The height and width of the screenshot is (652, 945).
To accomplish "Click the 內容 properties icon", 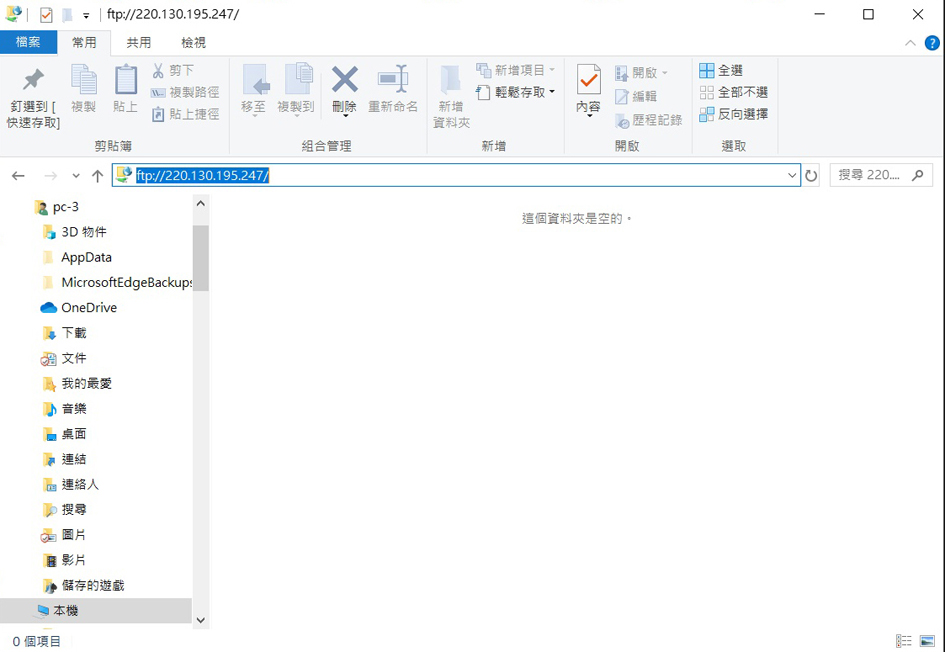I will 588,80.
